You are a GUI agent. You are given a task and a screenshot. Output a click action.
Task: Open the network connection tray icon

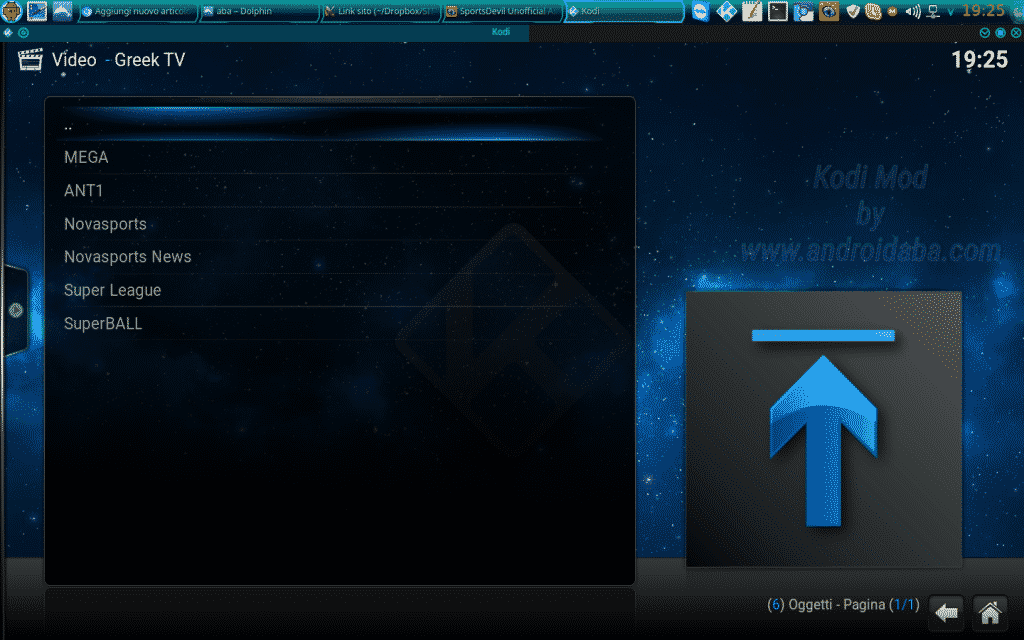click(934, 11)
